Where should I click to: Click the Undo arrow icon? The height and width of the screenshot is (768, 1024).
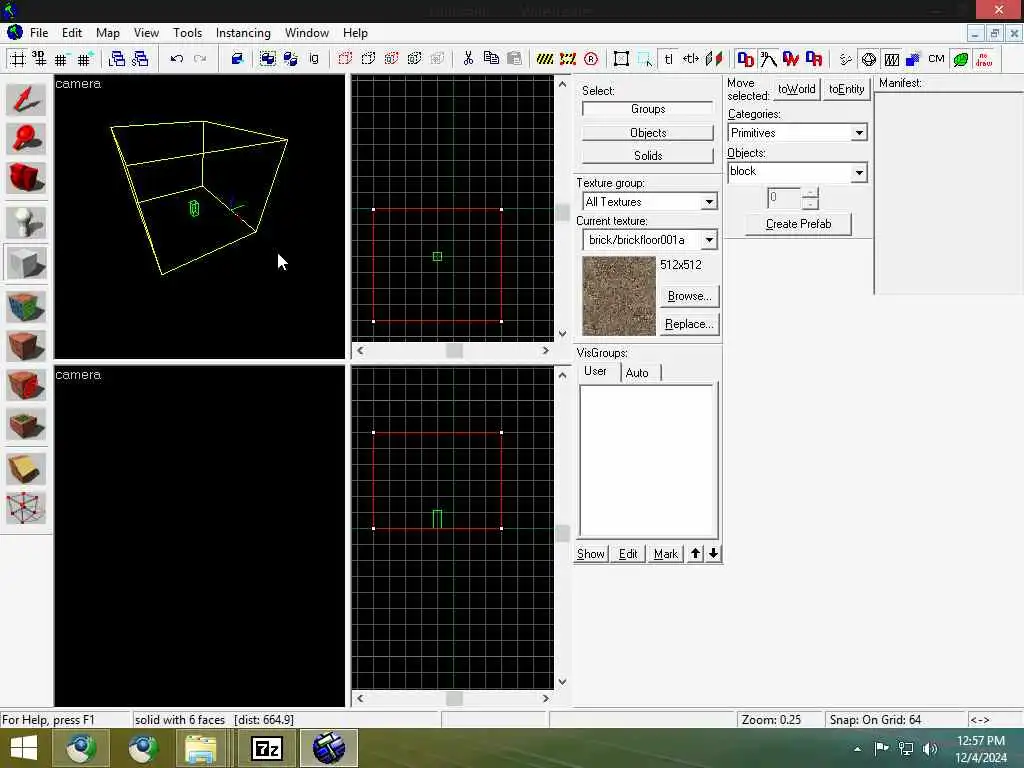coord(176,59)
